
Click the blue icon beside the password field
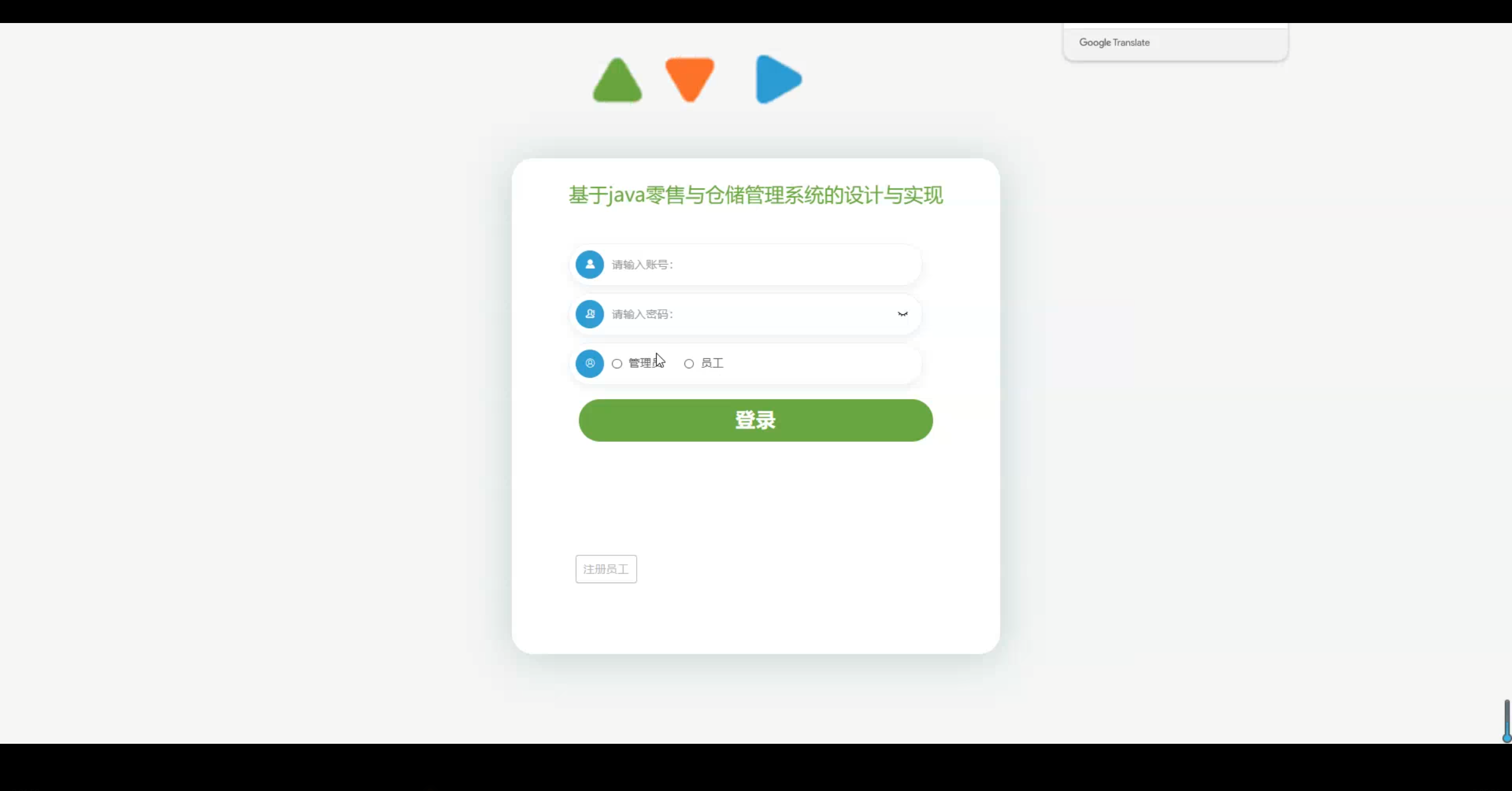[589, 314]
